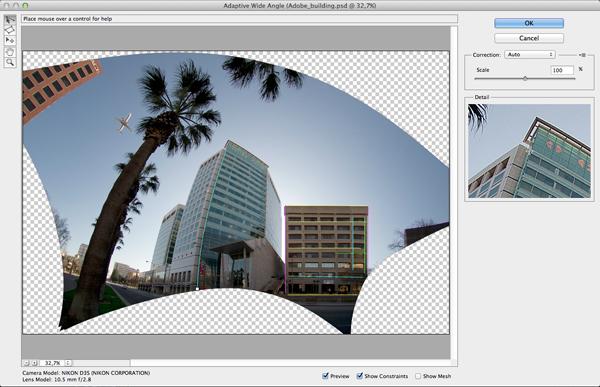This screenshot has height=387, width=600.
Task: Select the Move tool
Action: (10, 40)
